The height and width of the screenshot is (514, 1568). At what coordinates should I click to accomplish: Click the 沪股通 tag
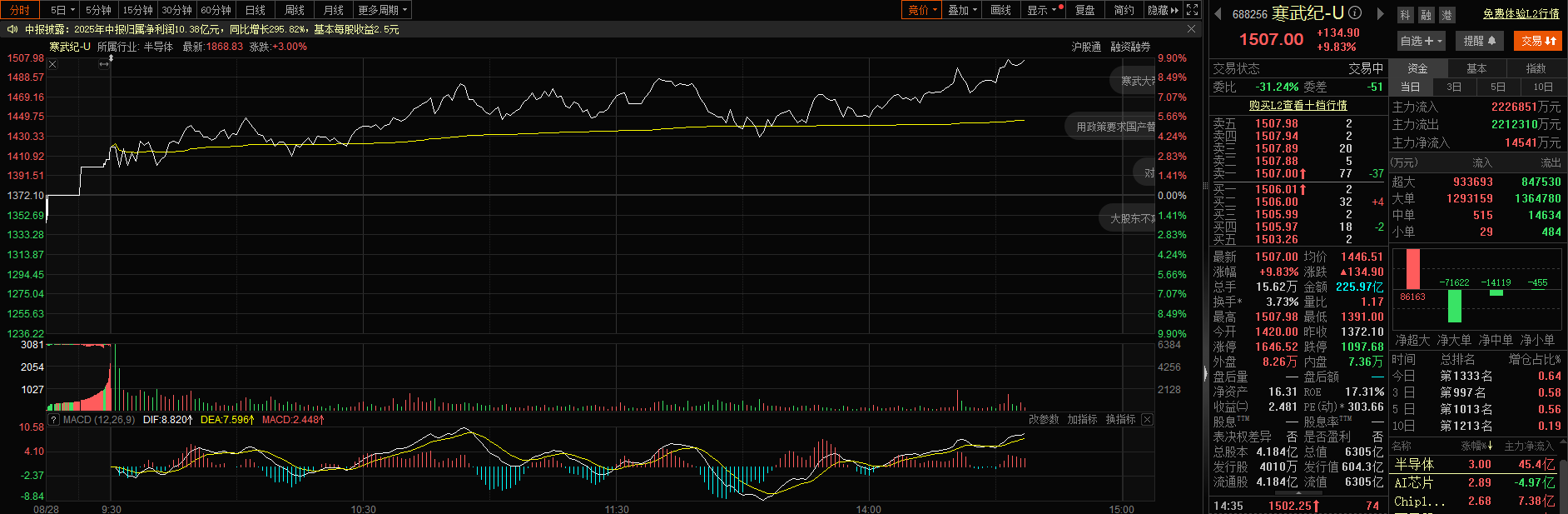(x=1086, y=47)
